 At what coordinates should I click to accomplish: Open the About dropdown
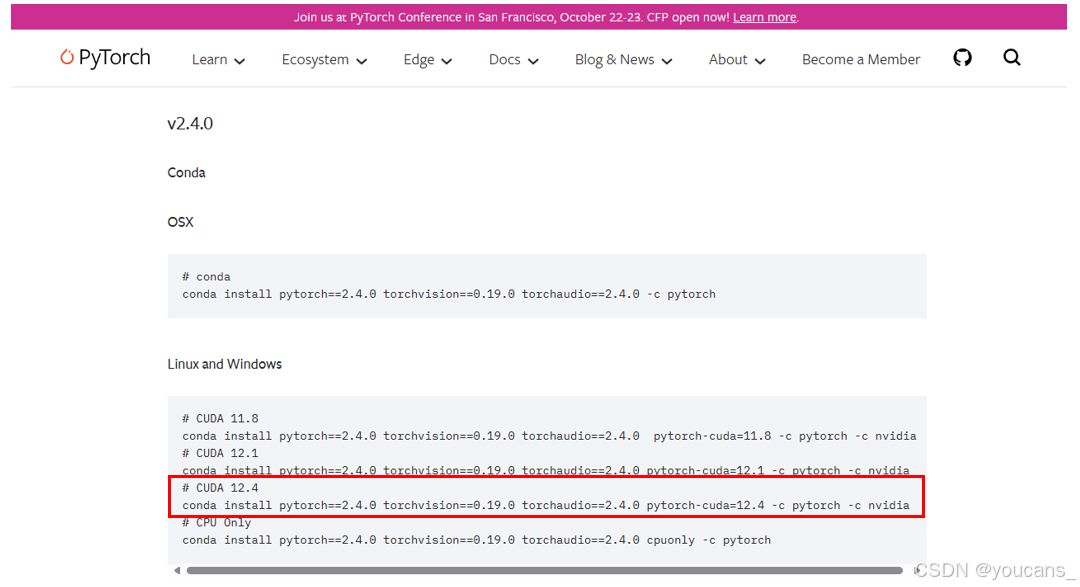tap(736, 60)
